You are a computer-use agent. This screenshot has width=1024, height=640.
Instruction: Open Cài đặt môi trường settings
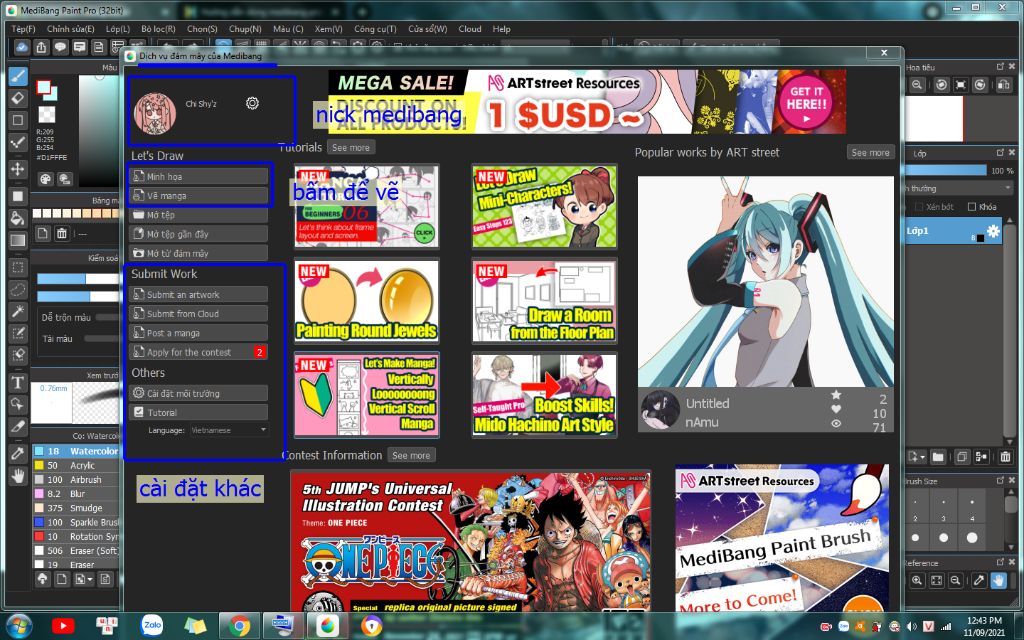pos(199,393)
